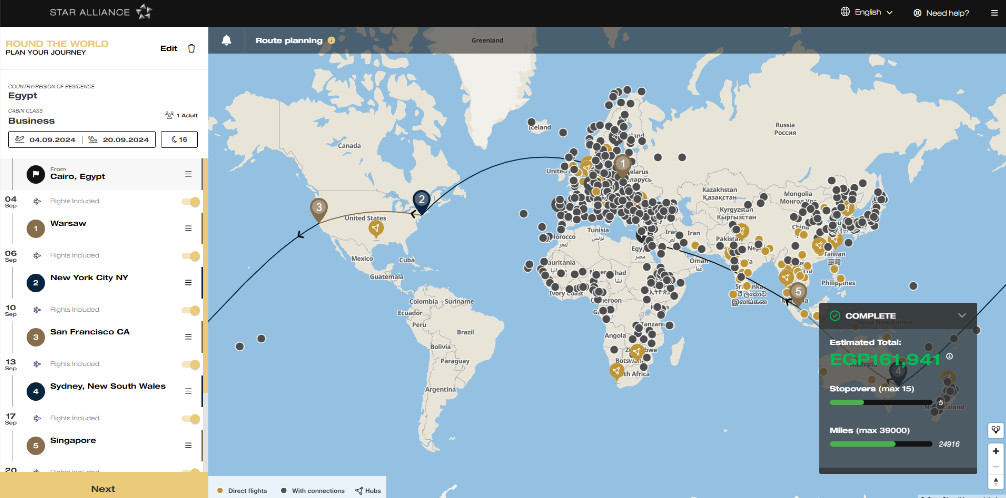Screen dimensions: 1006x498
Task: Open the Need help? link
Action: (941, 13)
